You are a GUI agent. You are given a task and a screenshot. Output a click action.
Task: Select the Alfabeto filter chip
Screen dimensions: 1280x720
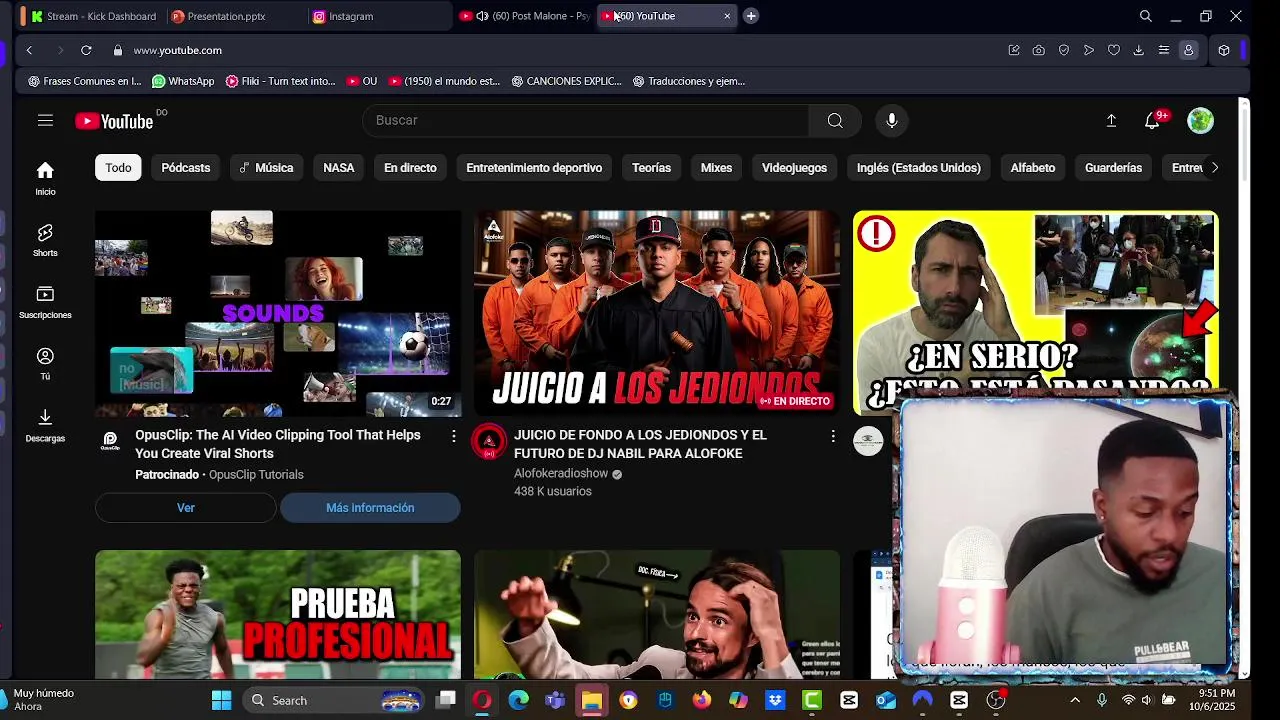click(x=1033, y=168)
